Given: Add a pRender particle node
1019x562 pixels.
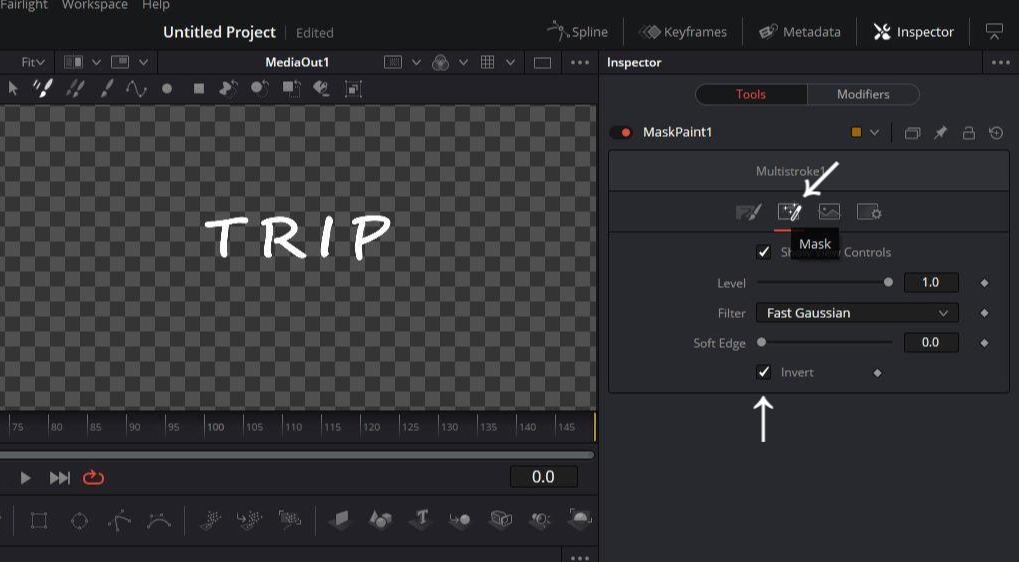Looking at the screenshot, I should 290,519.
